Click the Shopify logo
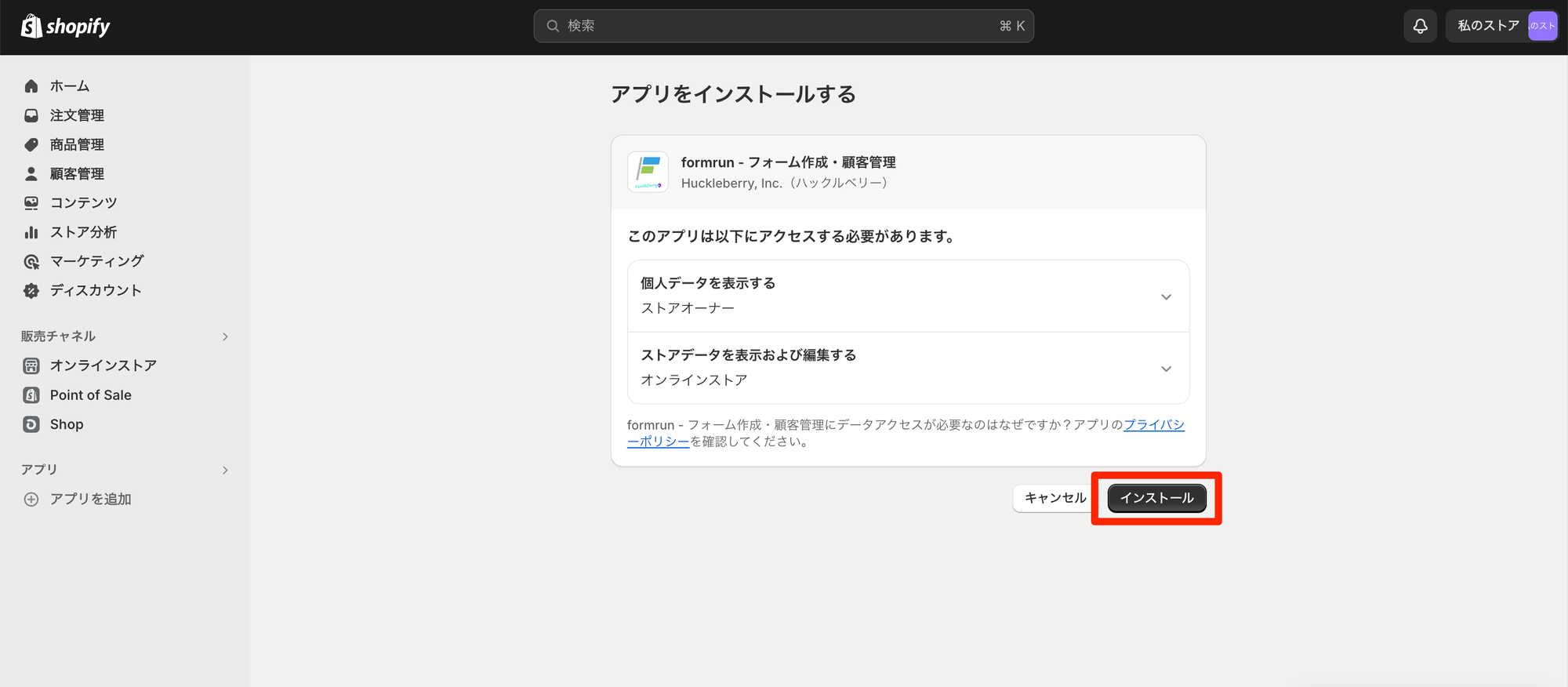The height and width of the screenshot is (687, 1568). [65, 26]
